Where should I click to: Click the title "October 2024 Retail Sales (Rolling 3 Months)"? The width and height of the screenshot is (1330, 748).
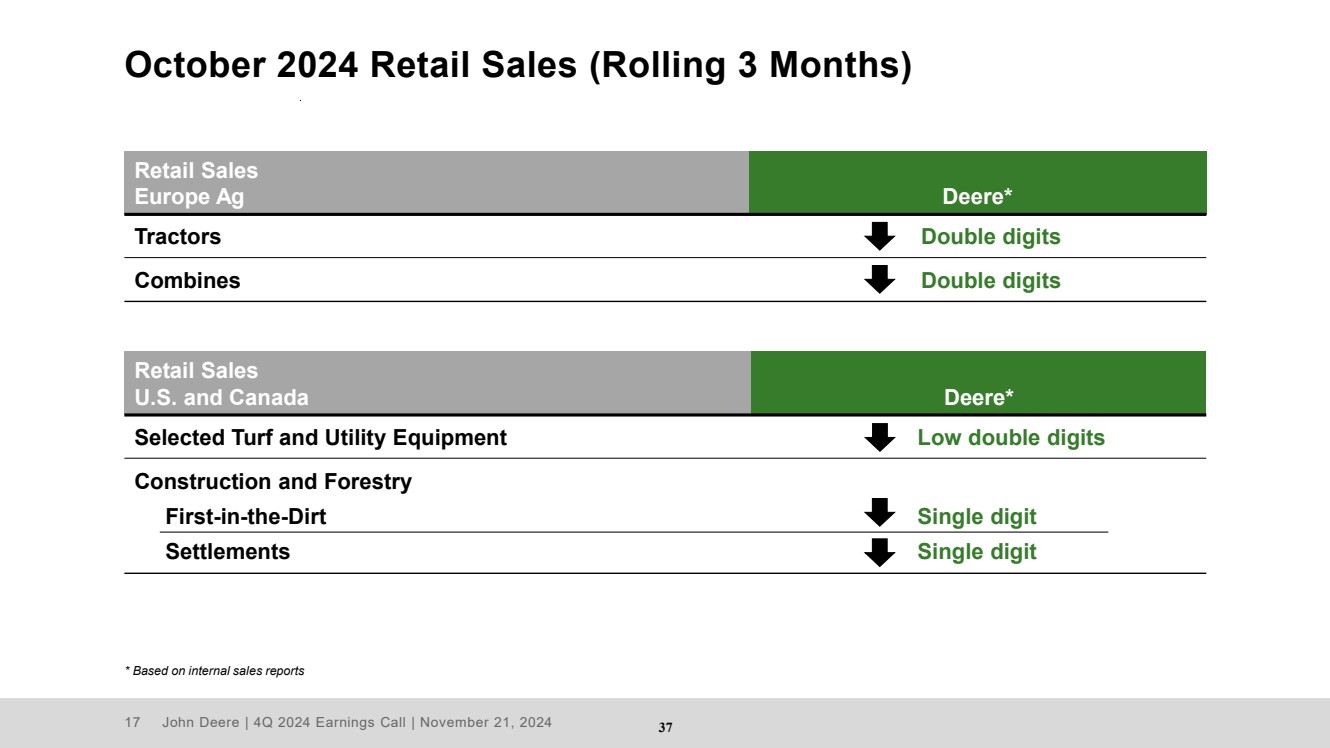[518, 65]
